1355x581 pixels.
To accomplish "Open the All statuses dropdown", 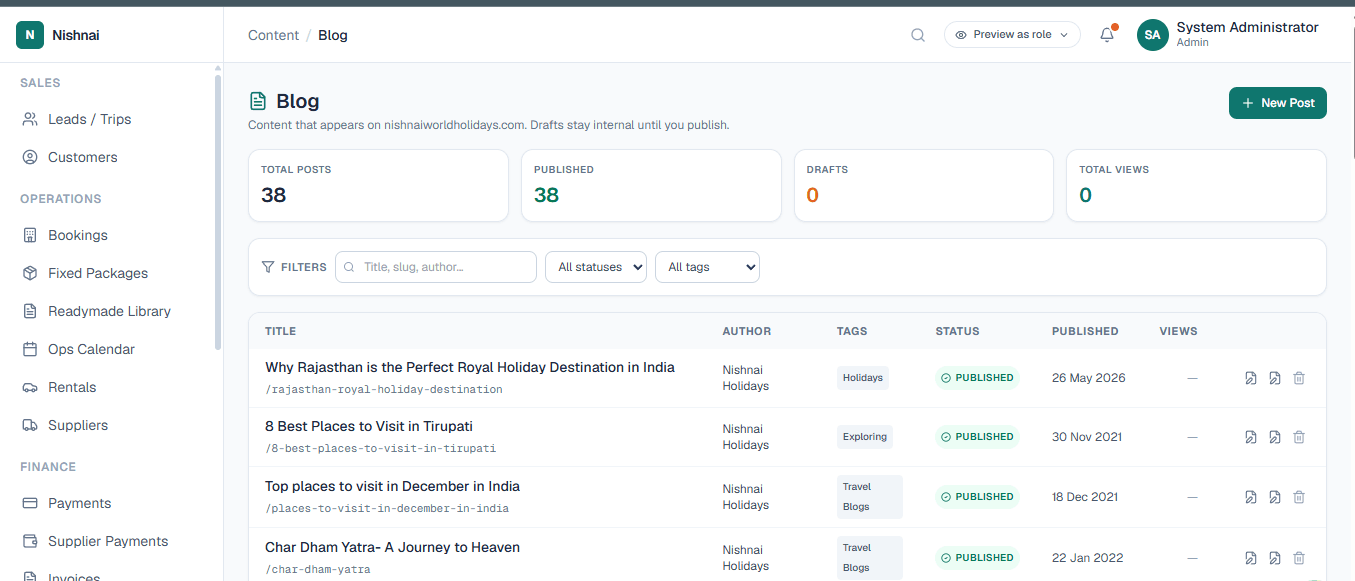I will 596,267.
